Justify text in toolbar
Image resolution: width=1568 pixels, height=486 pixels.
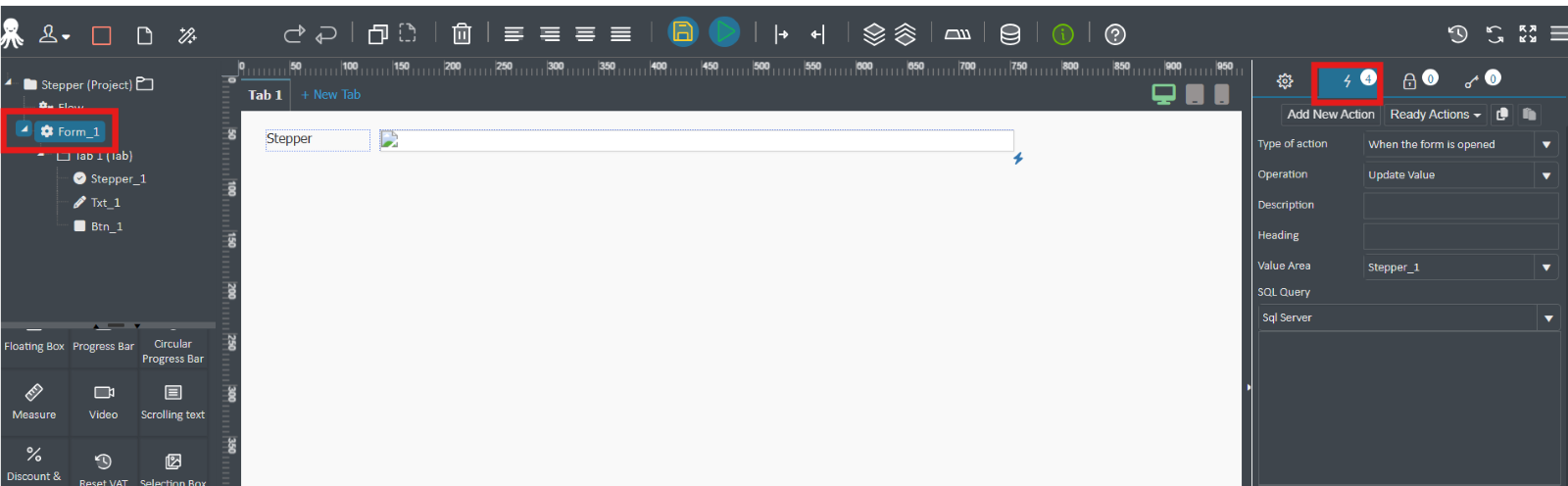point(620,34)
